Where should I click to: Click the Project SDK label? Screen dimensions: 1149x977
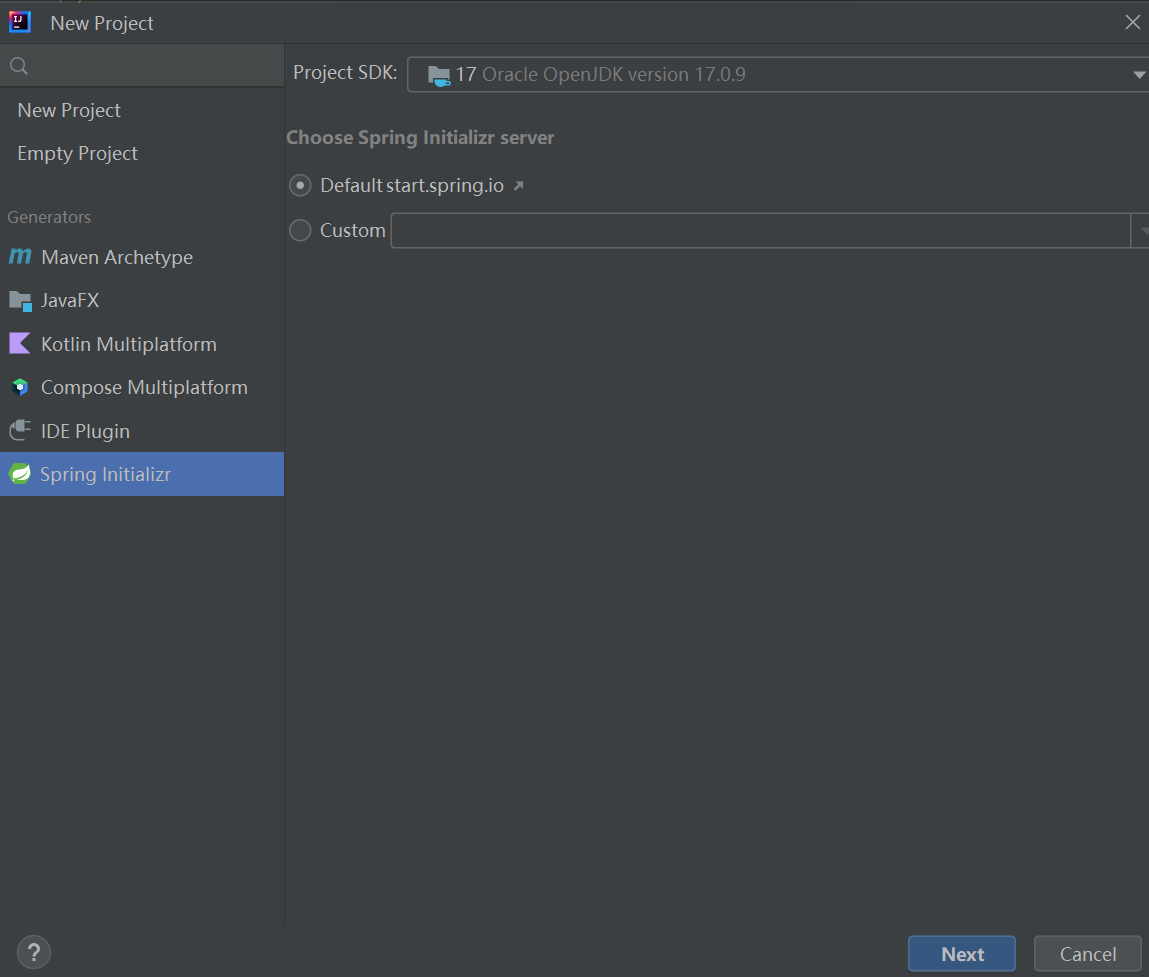345,73
